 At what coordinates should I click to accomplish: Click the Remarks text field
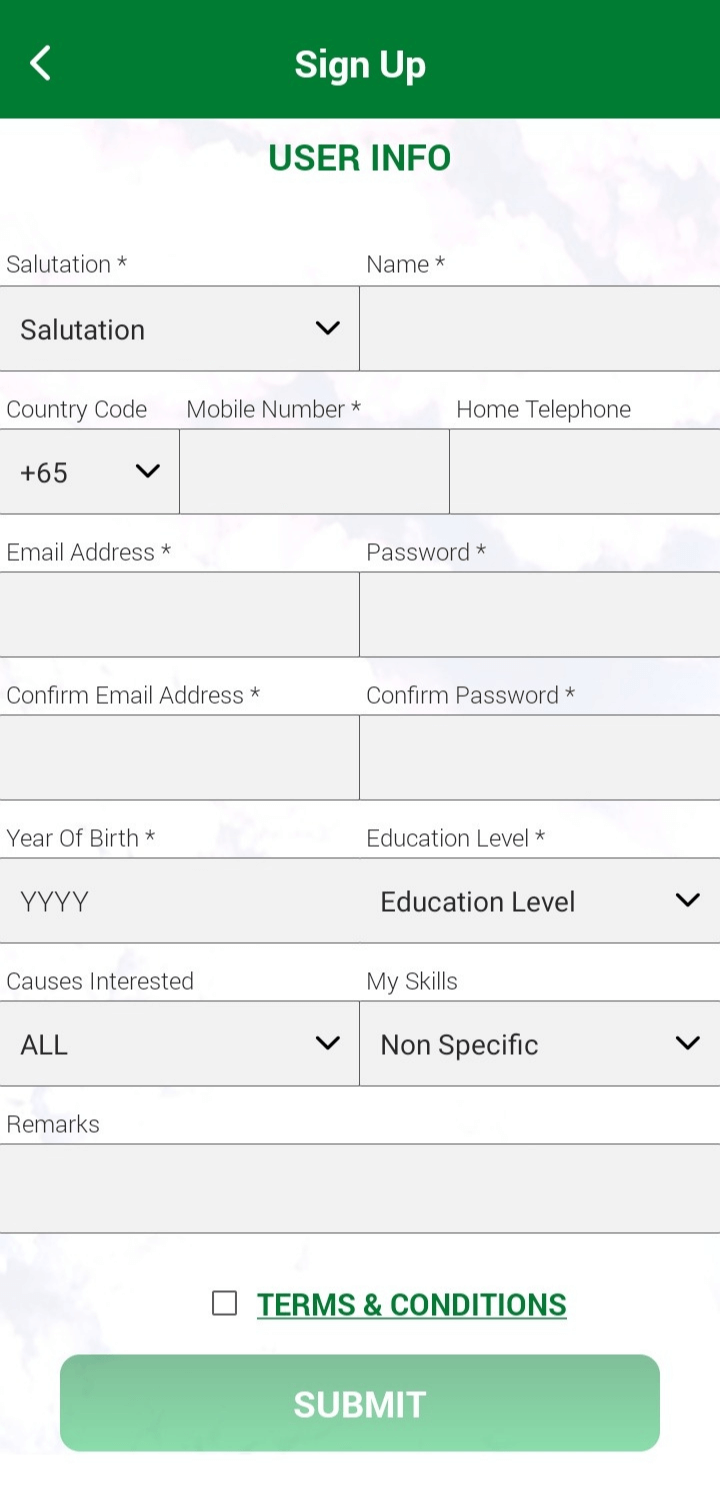tap(360, 1188)
